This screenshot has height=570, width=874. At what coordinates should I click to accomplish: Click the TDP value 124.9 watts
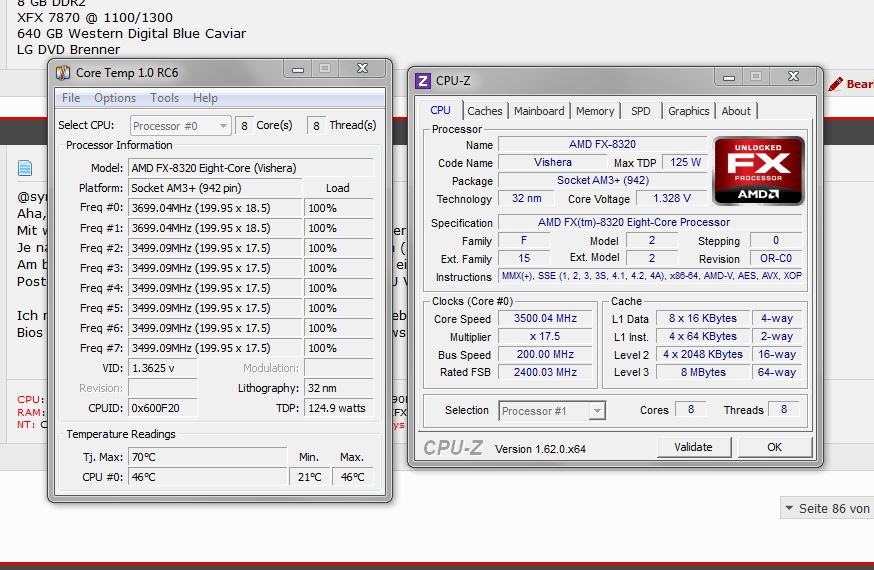338,408
